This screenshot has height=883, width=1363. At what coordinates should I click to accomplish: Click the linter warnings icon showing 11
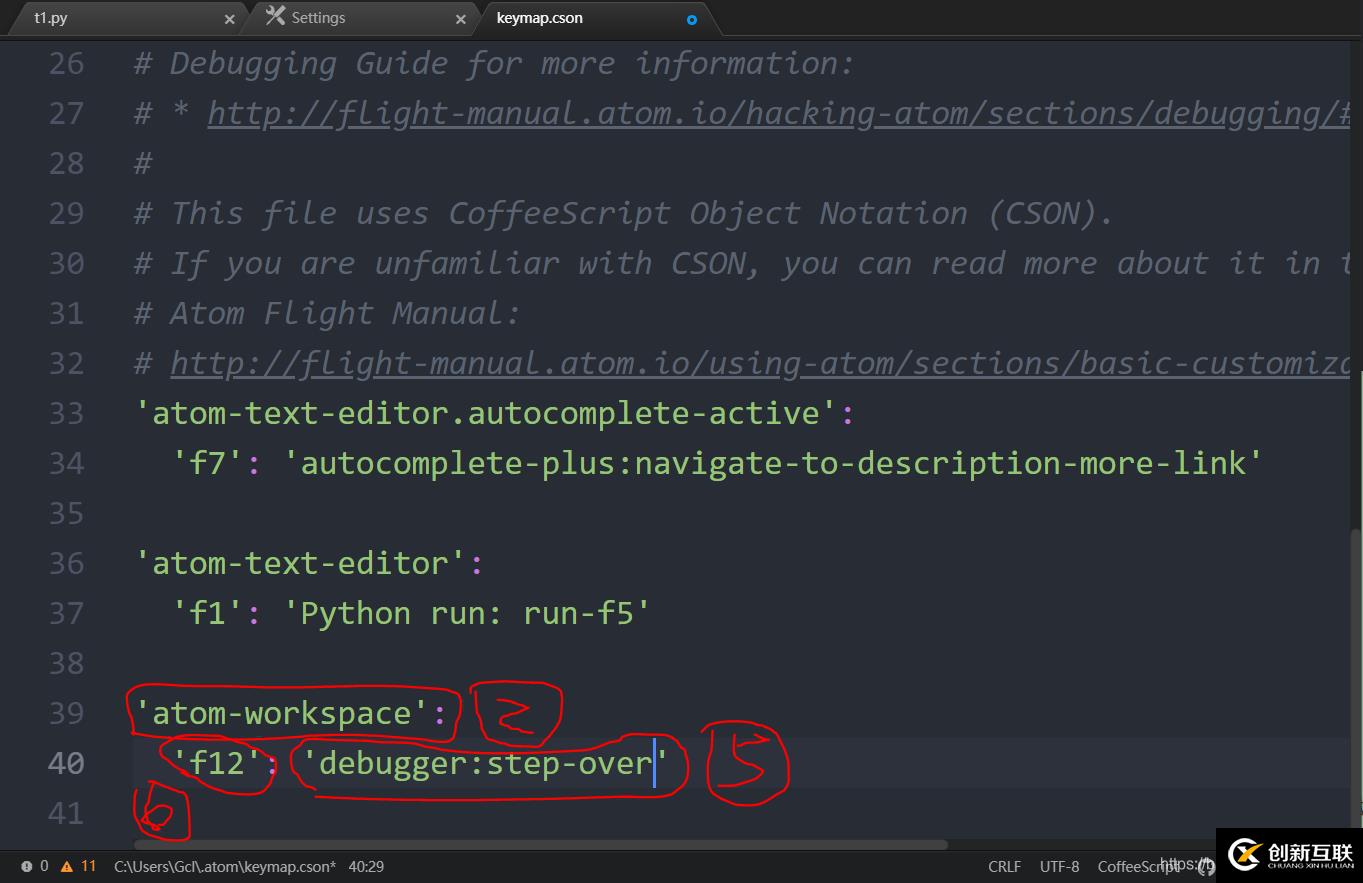(79, 866)
